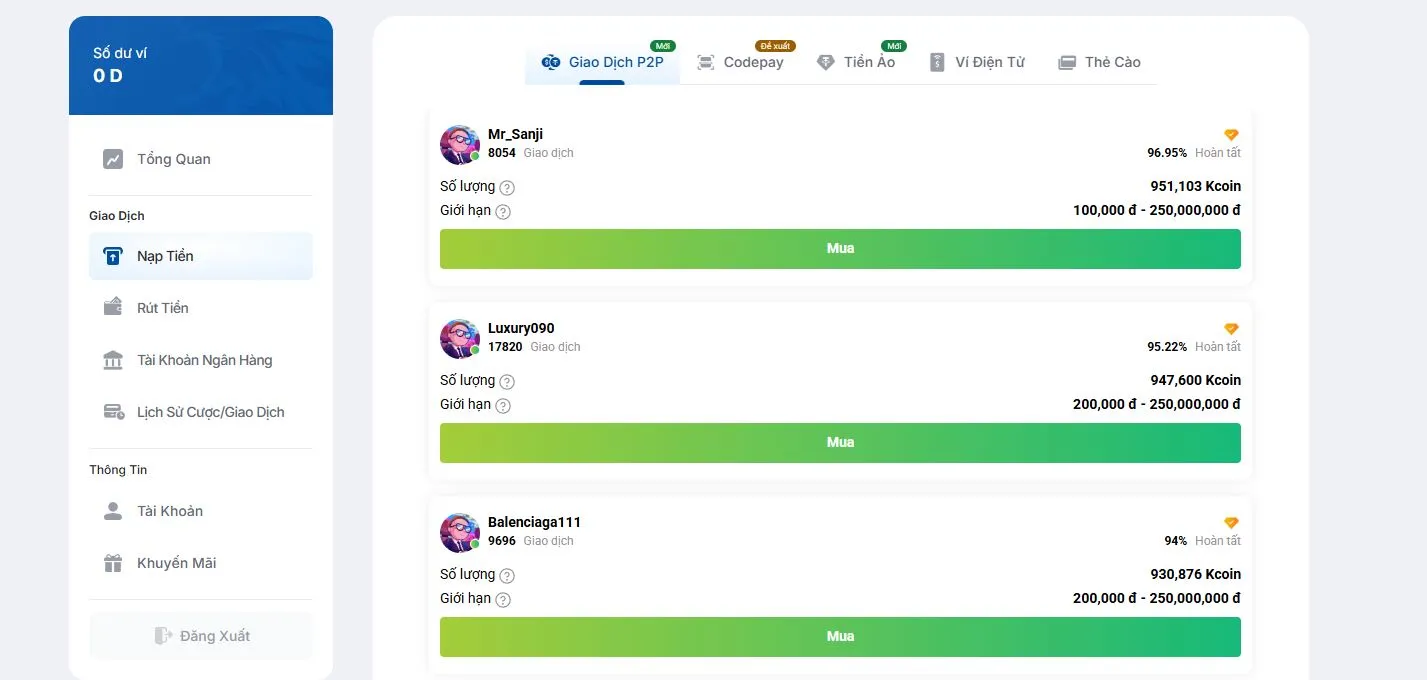
Task: Click the Tài Khoản person icon
Action: pyautogui.click(x=113, y=511)
